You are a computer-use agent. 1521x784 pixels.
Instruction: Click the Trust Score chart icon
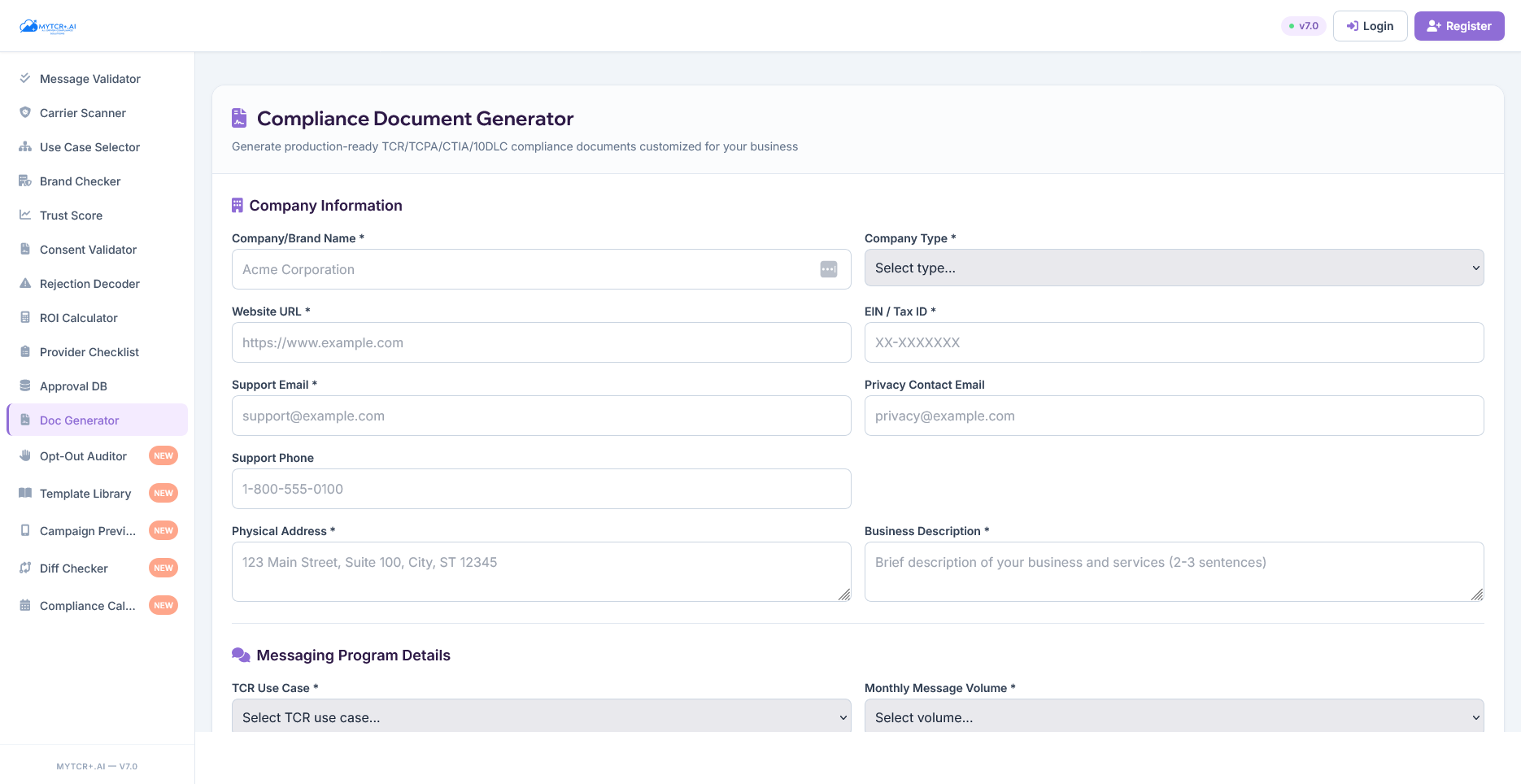pos(25,216)
